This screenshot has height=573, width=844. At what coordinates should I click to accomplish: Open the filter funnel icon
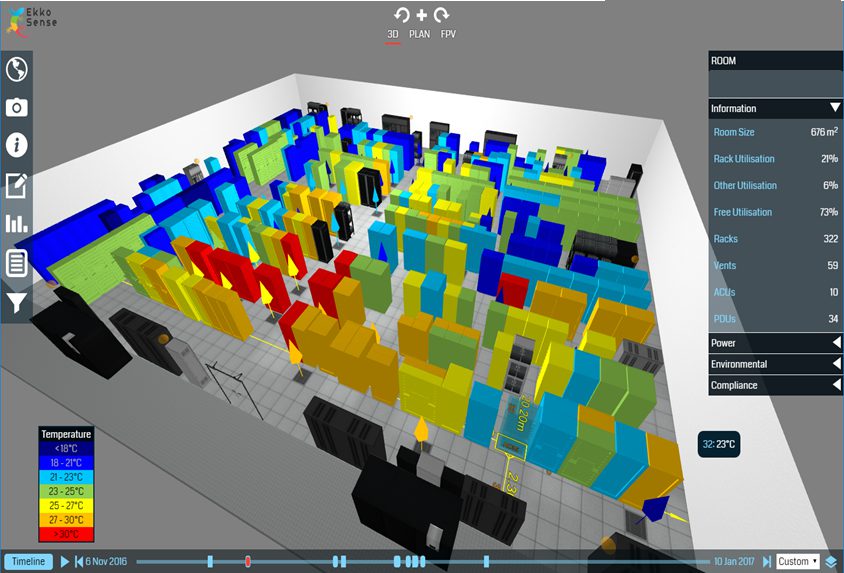pyautogui.click(x=17, y=301)
